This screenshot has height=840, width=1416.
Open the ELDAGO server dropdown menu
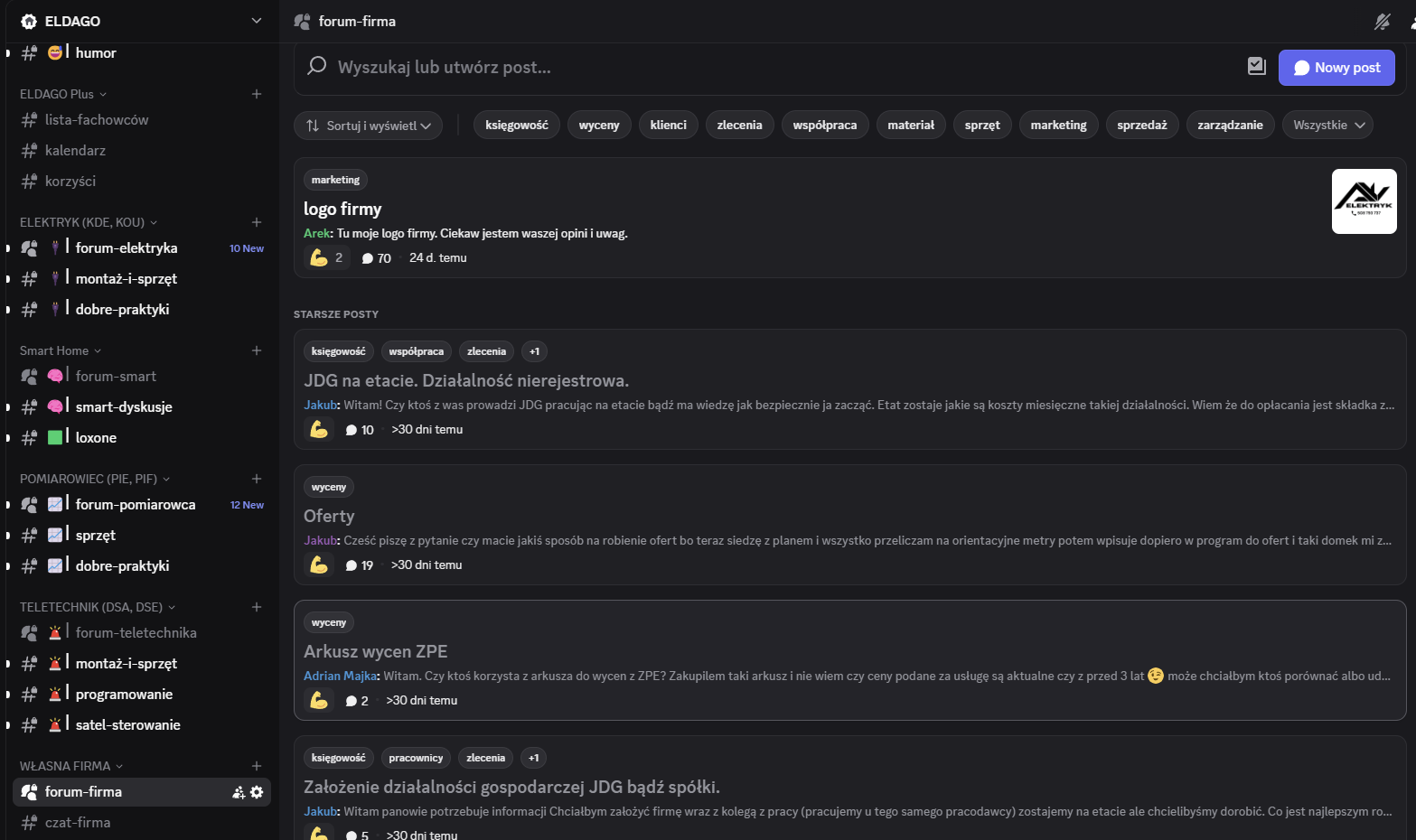257,21
